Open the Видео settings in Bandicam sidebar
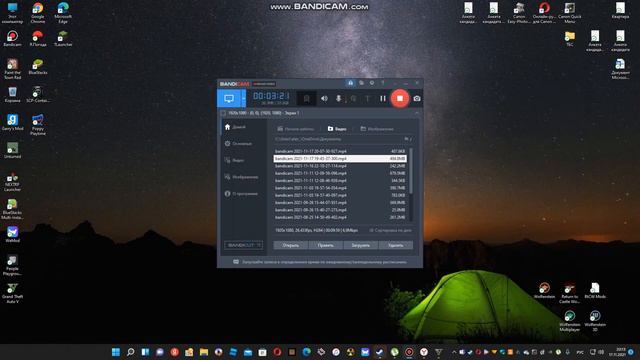The image size is (640, 360). pos(235,160)
